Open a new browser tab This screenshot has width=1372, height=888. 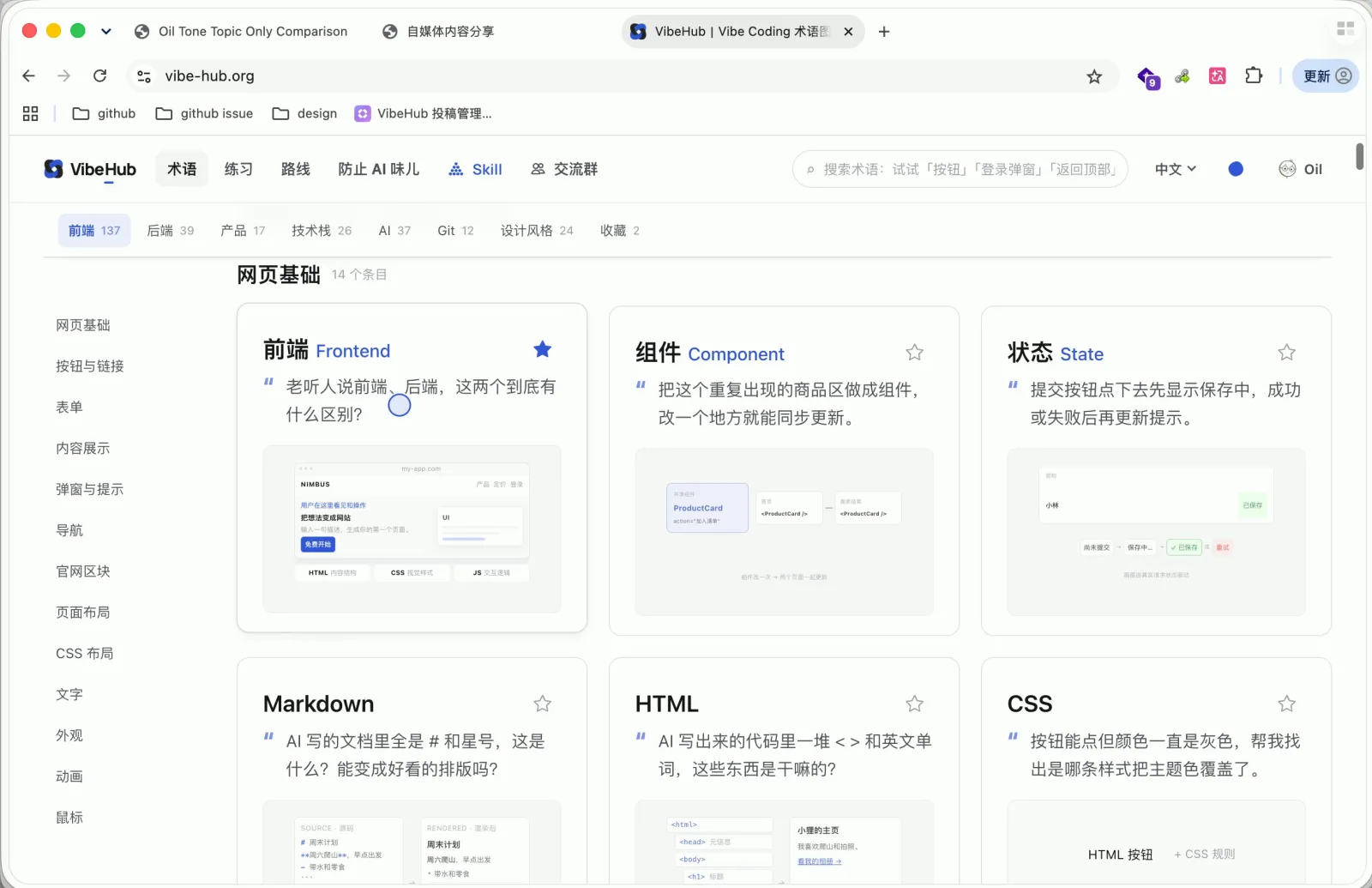(884, 32)
